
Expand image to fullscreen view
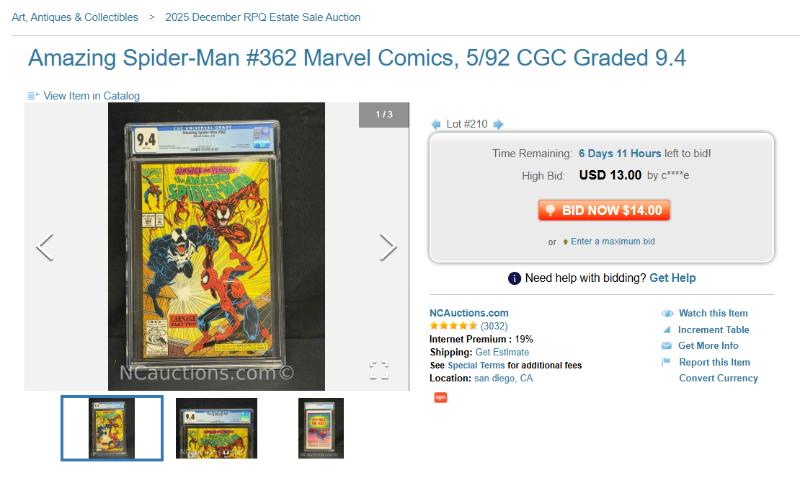coord(379,371)
